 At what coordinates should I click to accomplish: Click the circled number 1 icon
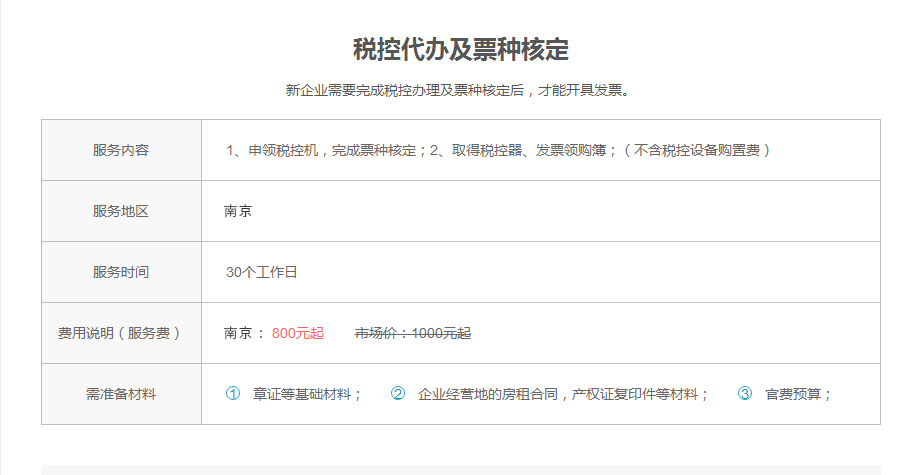(x=233, y=394)
